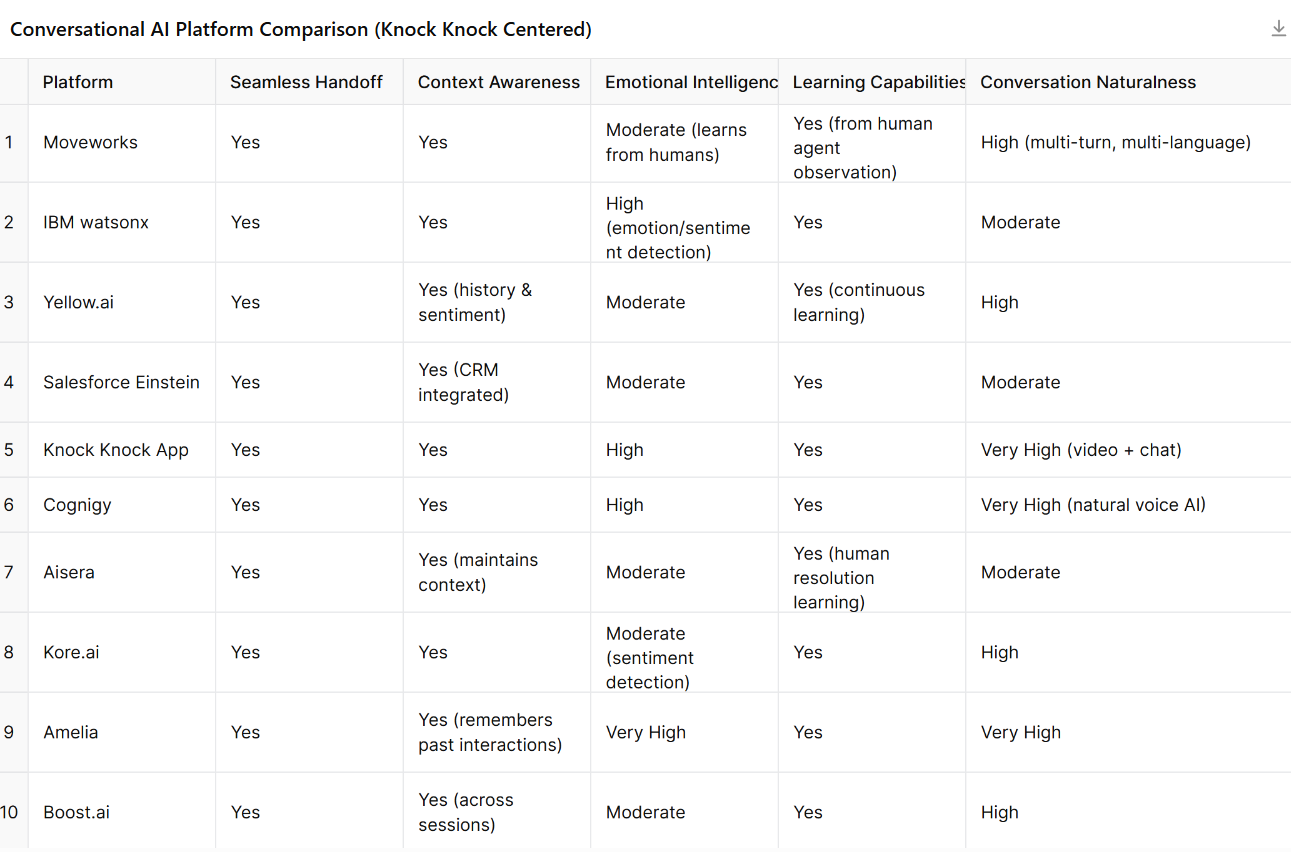1291x852 pixels.
Task: Click the IBM watsonx cell
Action: (x=96, y=222)
